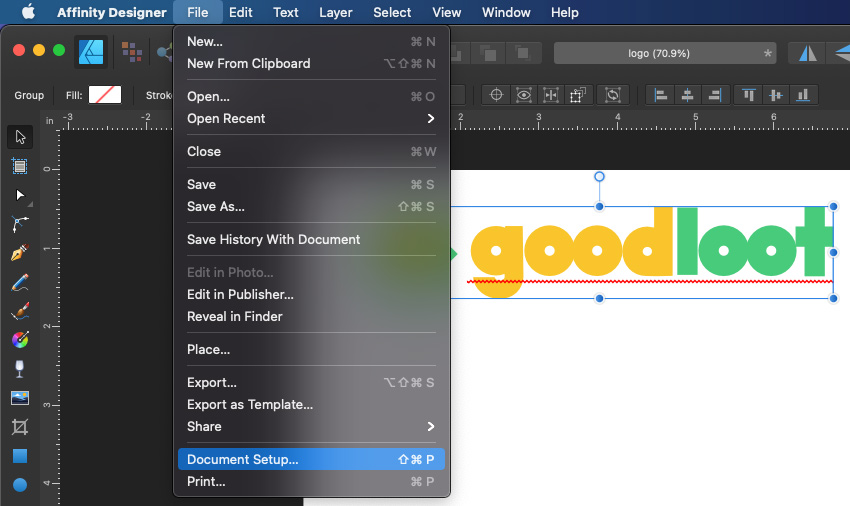Choose Close menu item
Screen dimensions: 850x506
pos(311,152)
